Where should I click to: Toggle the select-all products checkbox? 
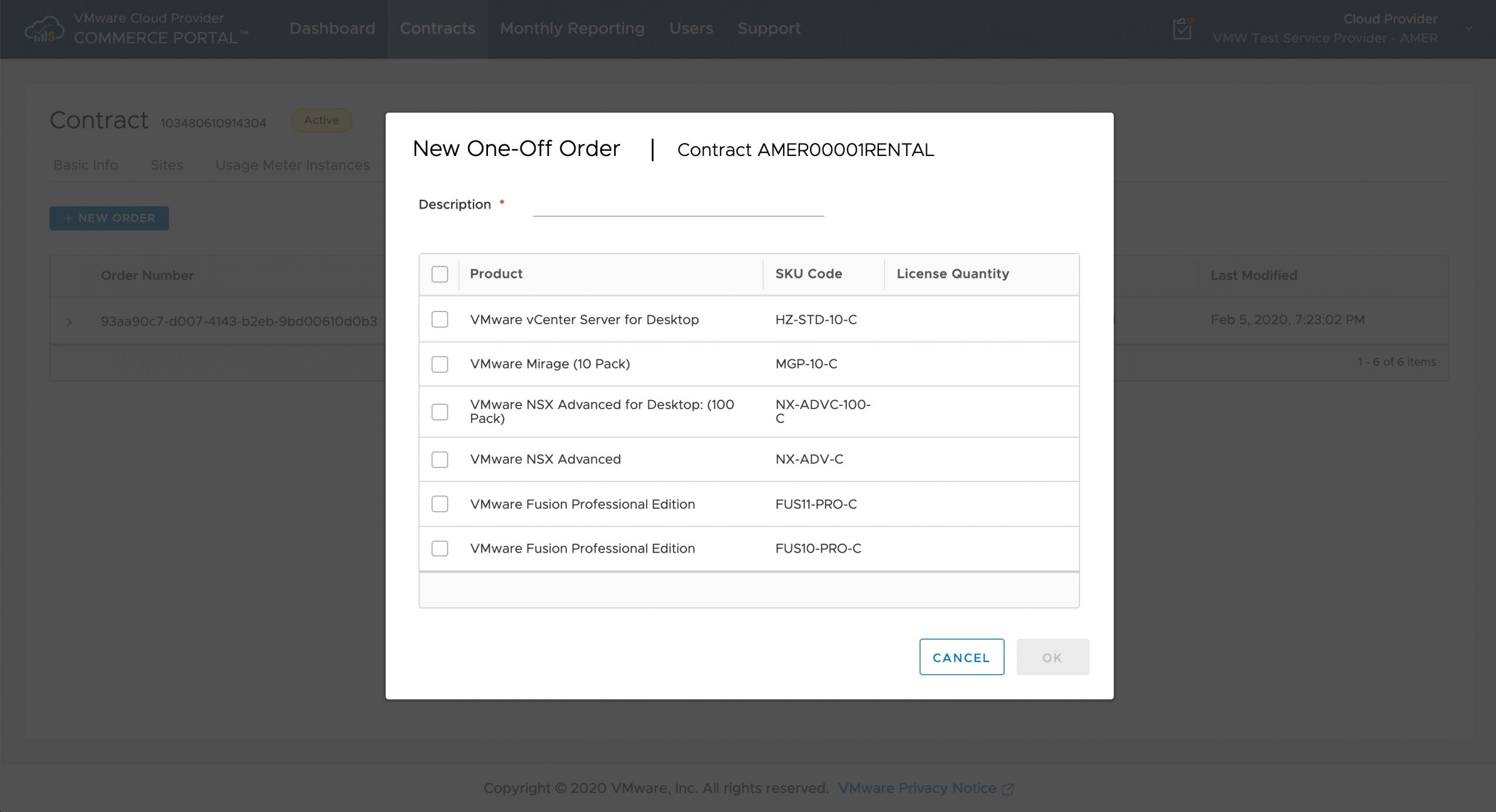click(x=439, y=274)
